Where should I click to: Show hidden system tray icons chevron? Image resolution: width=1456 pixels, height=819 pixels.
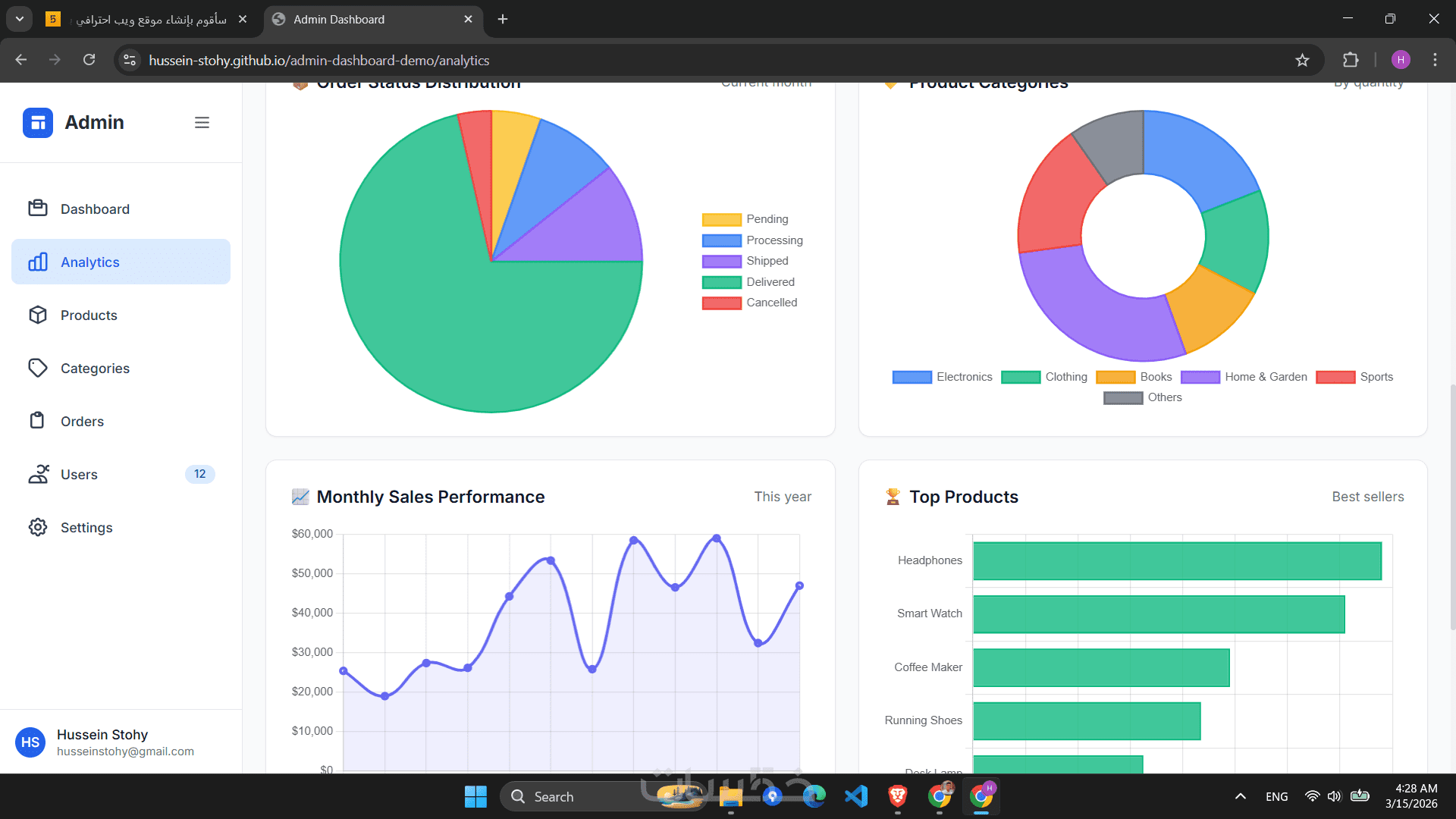coord(1241,796)
